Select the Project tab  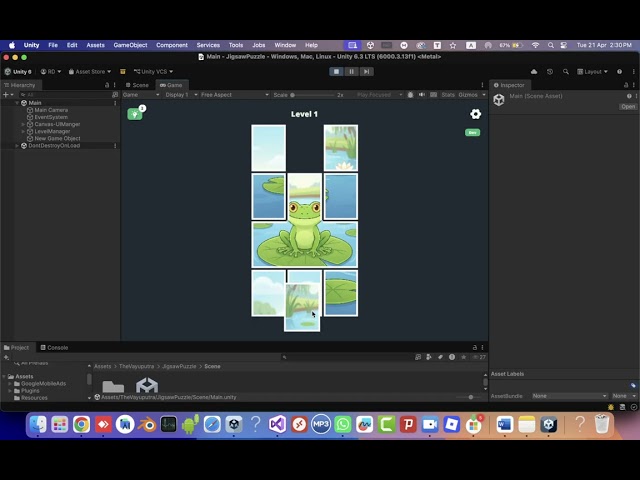coord(16,347)
